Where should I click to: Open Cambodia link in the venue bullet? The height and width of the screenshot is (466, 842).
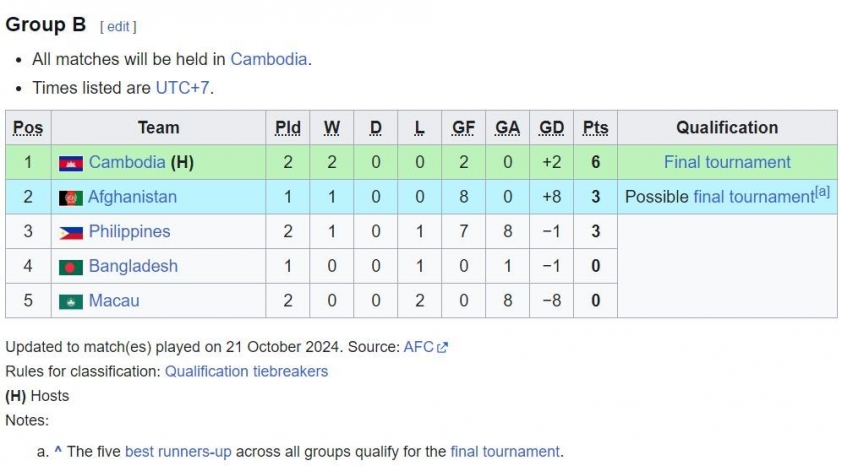(x=268, y=59)
